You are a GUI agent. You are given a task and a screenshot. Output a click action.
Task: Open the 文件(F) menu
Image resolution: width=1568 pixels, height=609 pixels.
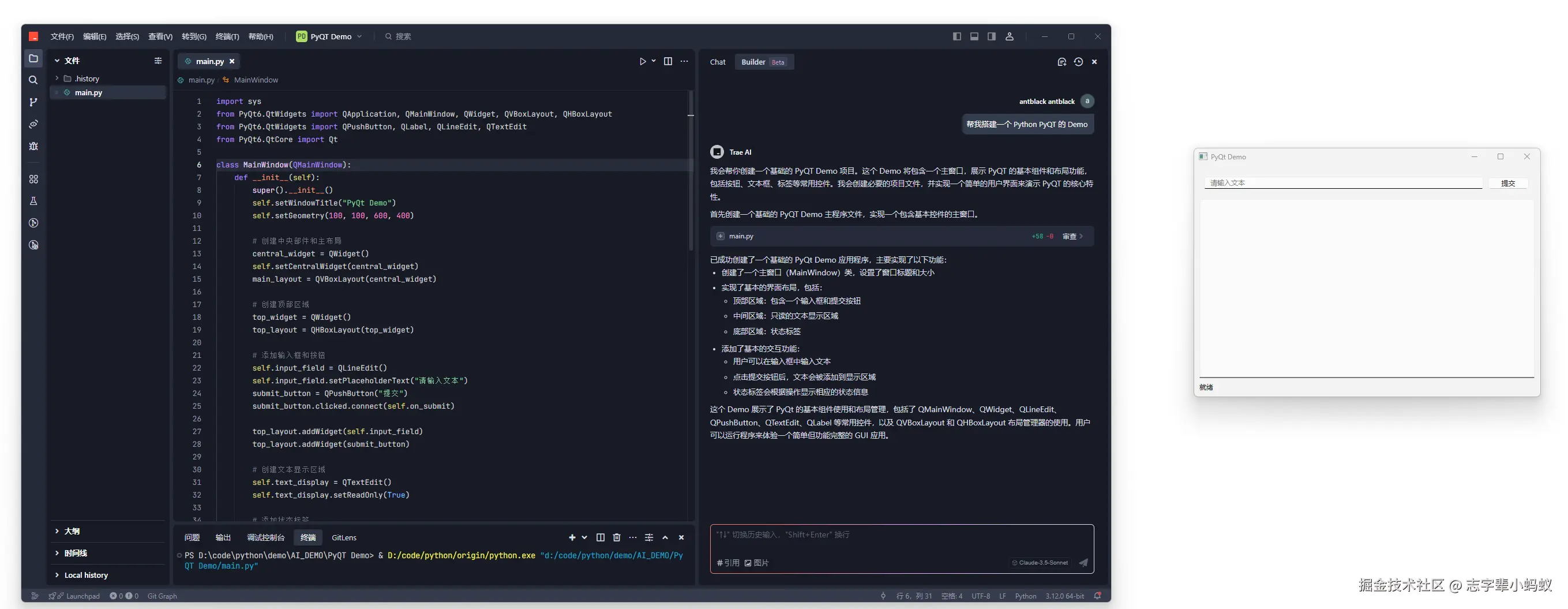62,36
